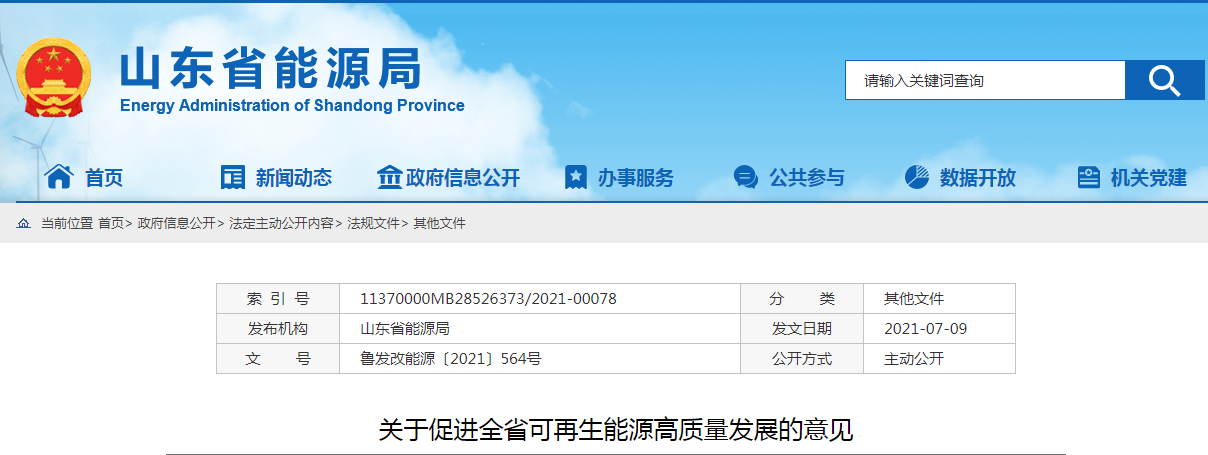
Task: Click the bookmark star icon beside 办事服务
Action: coord(575,177)
